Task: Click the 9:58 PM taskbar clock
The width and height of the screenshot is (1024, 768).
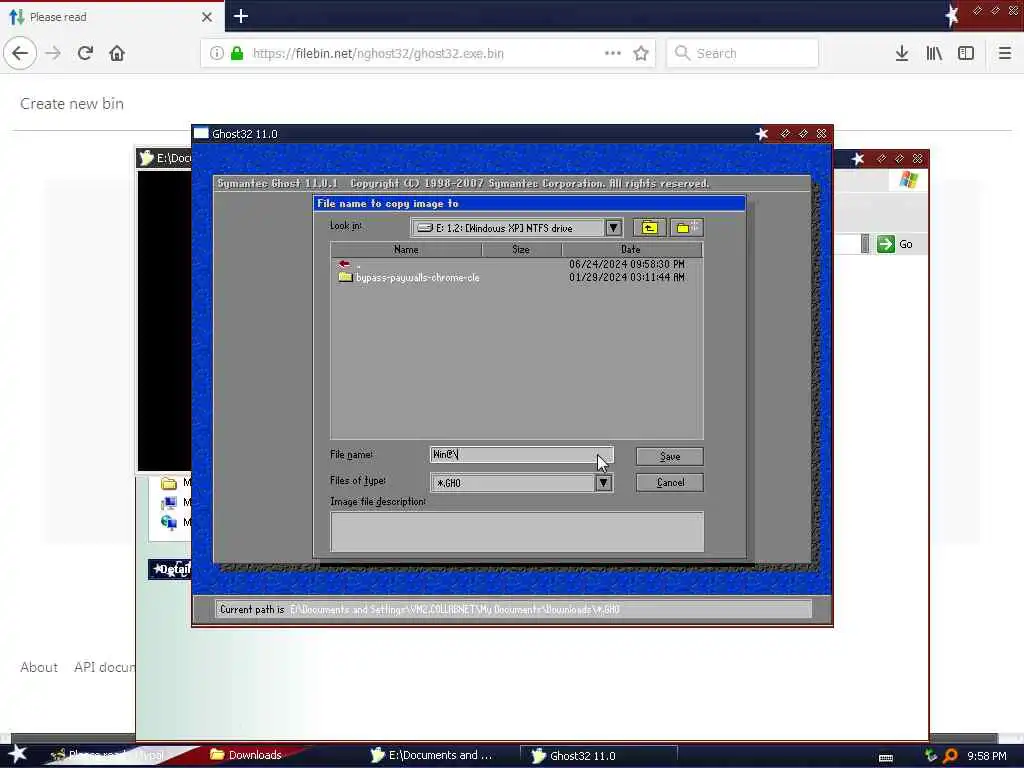Action: tap(987, 756)
